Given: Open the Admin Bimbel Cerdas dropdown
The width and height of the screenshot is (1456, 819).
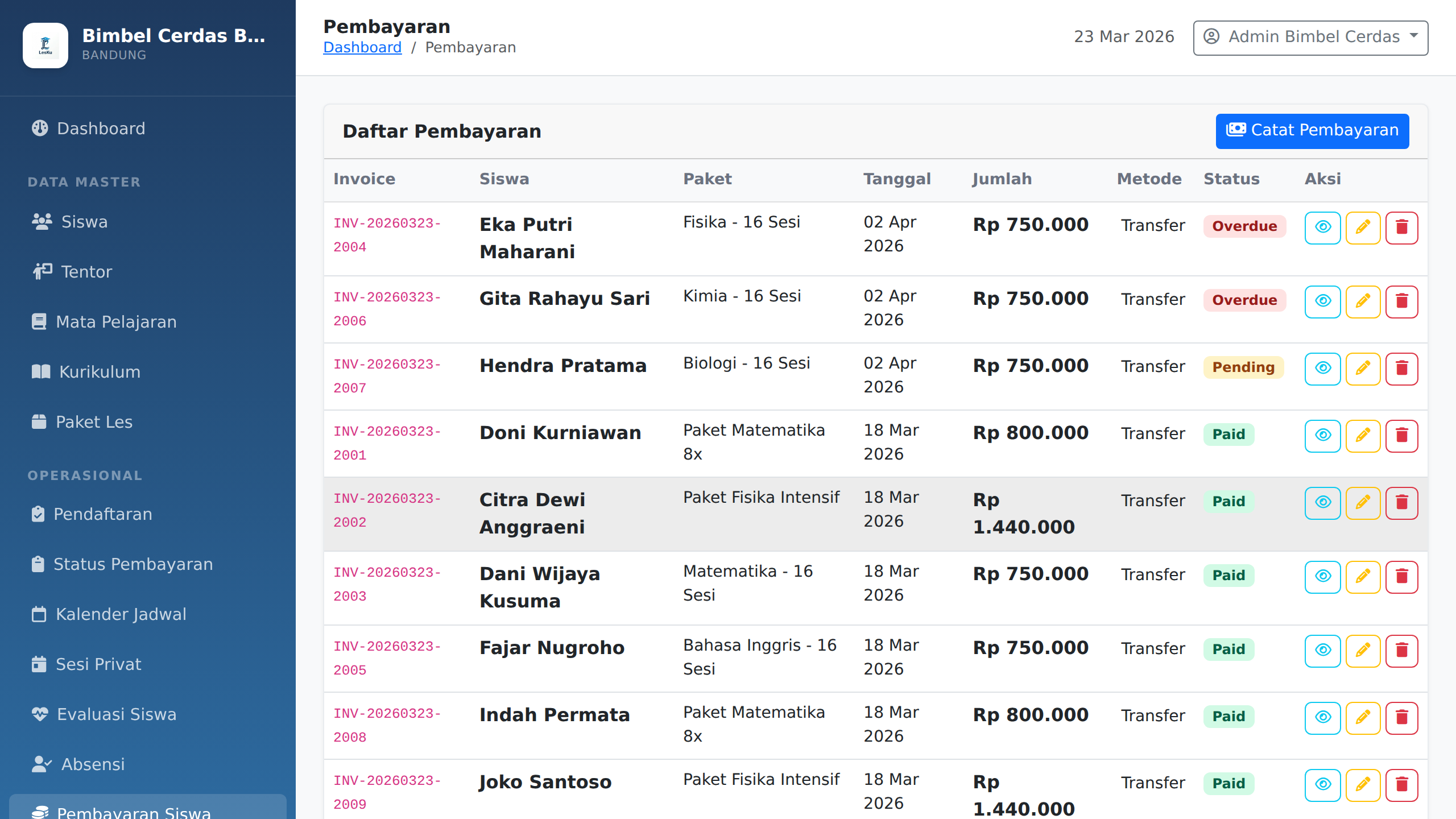Looking at the screenshot, I should tap(1310, 38).
